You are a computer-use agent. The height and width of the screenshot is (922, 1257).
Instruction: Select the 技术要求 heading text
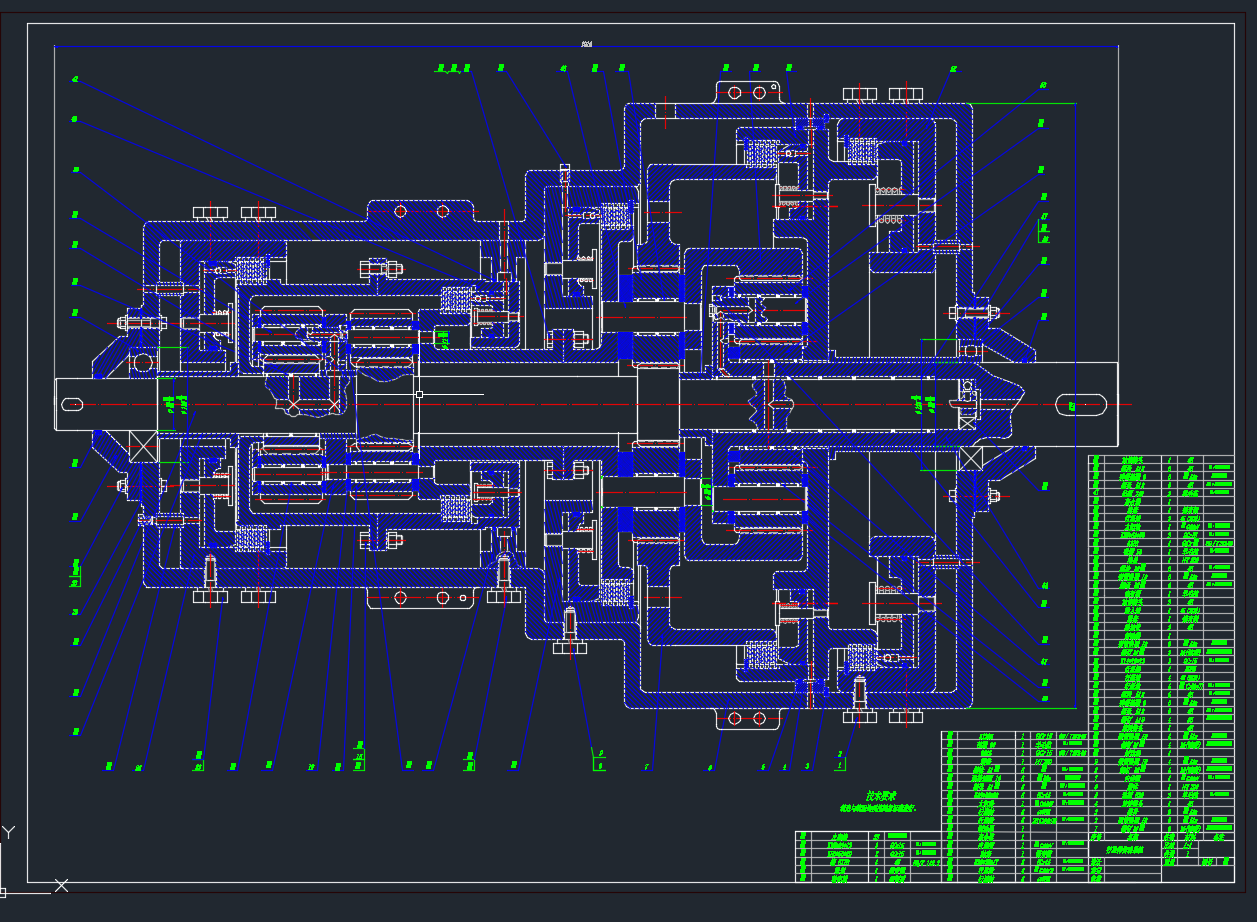click(881, 796)
